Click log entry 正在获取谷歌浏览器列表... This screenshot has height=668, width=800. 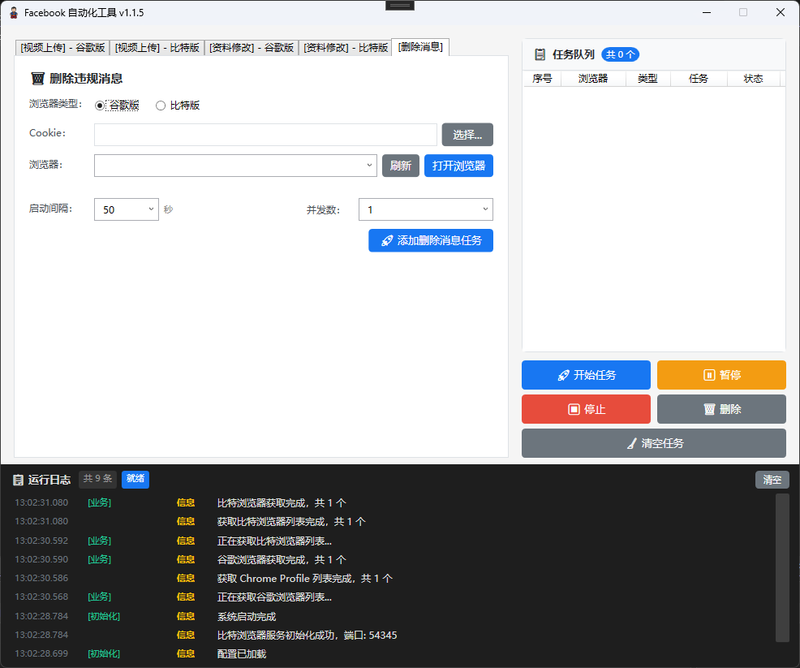tap(274, 597)
